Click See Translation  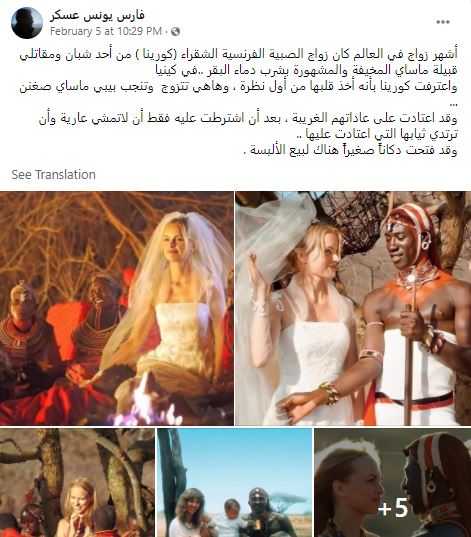coord(53,175)
